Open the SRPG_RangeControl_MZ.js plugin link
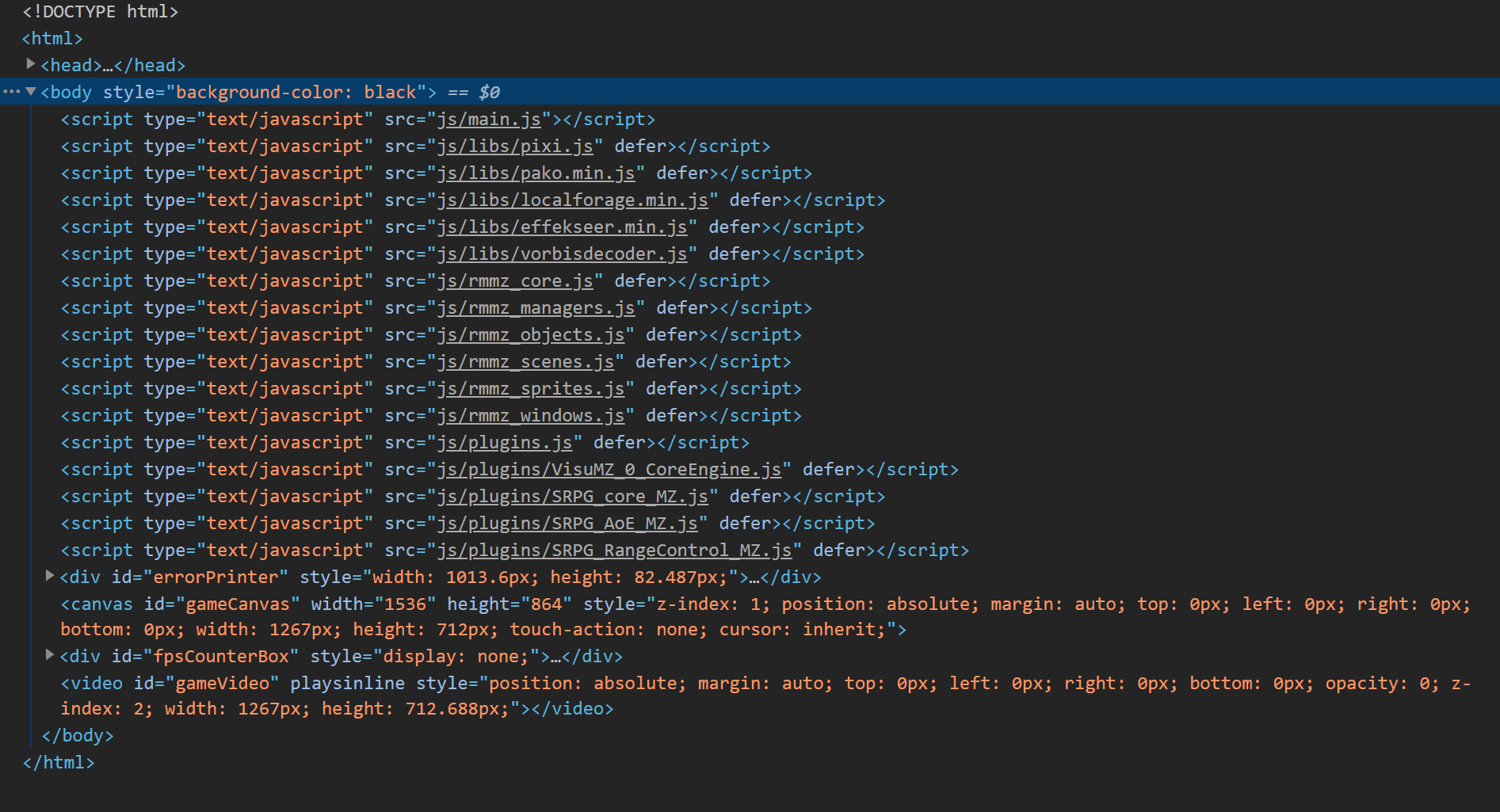1500x812 pixels. pyautogui.click(x=615, y=551)
